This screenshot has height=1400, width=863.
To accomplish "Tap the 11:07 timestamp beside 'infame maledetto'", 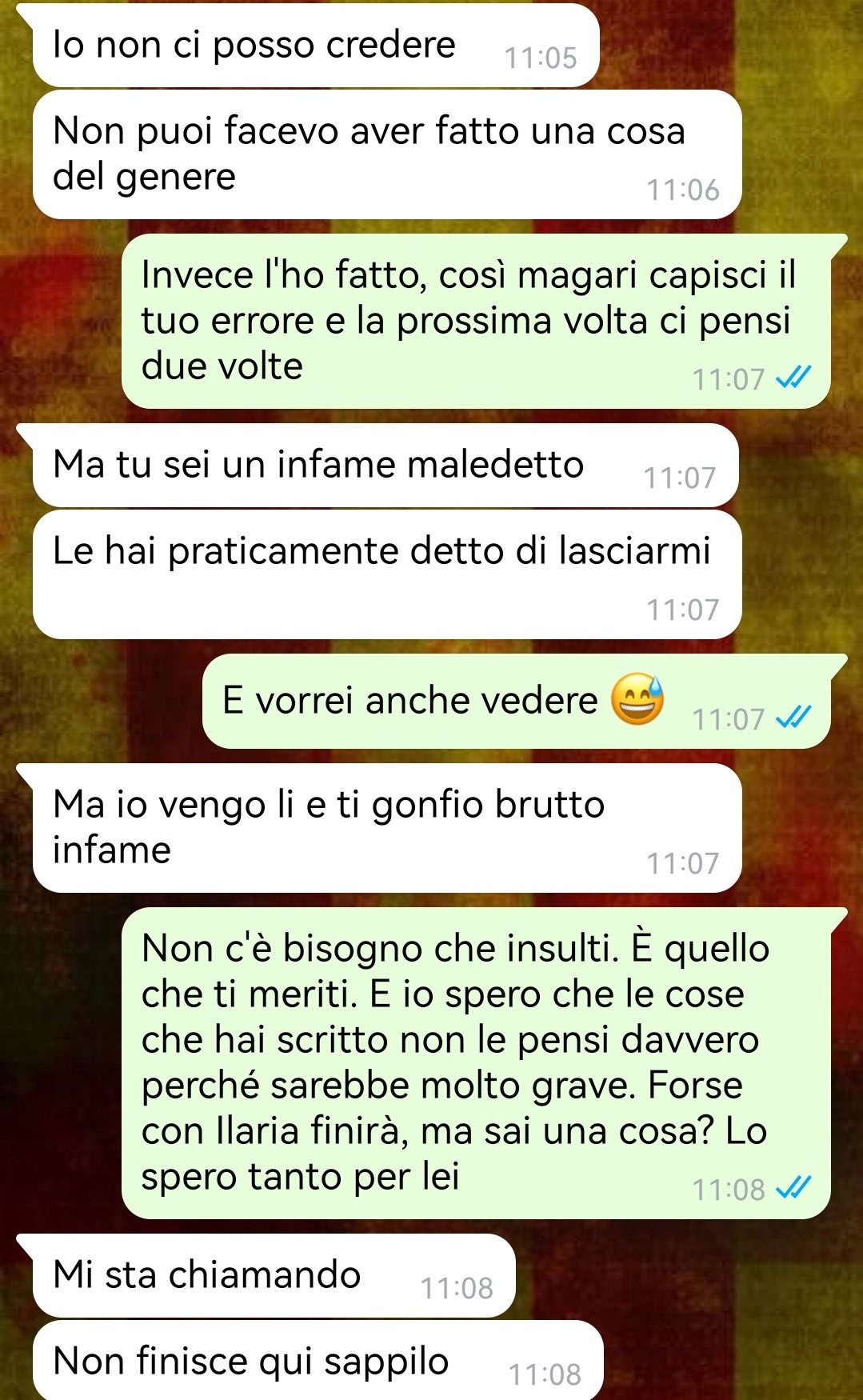I will point(680,478).
